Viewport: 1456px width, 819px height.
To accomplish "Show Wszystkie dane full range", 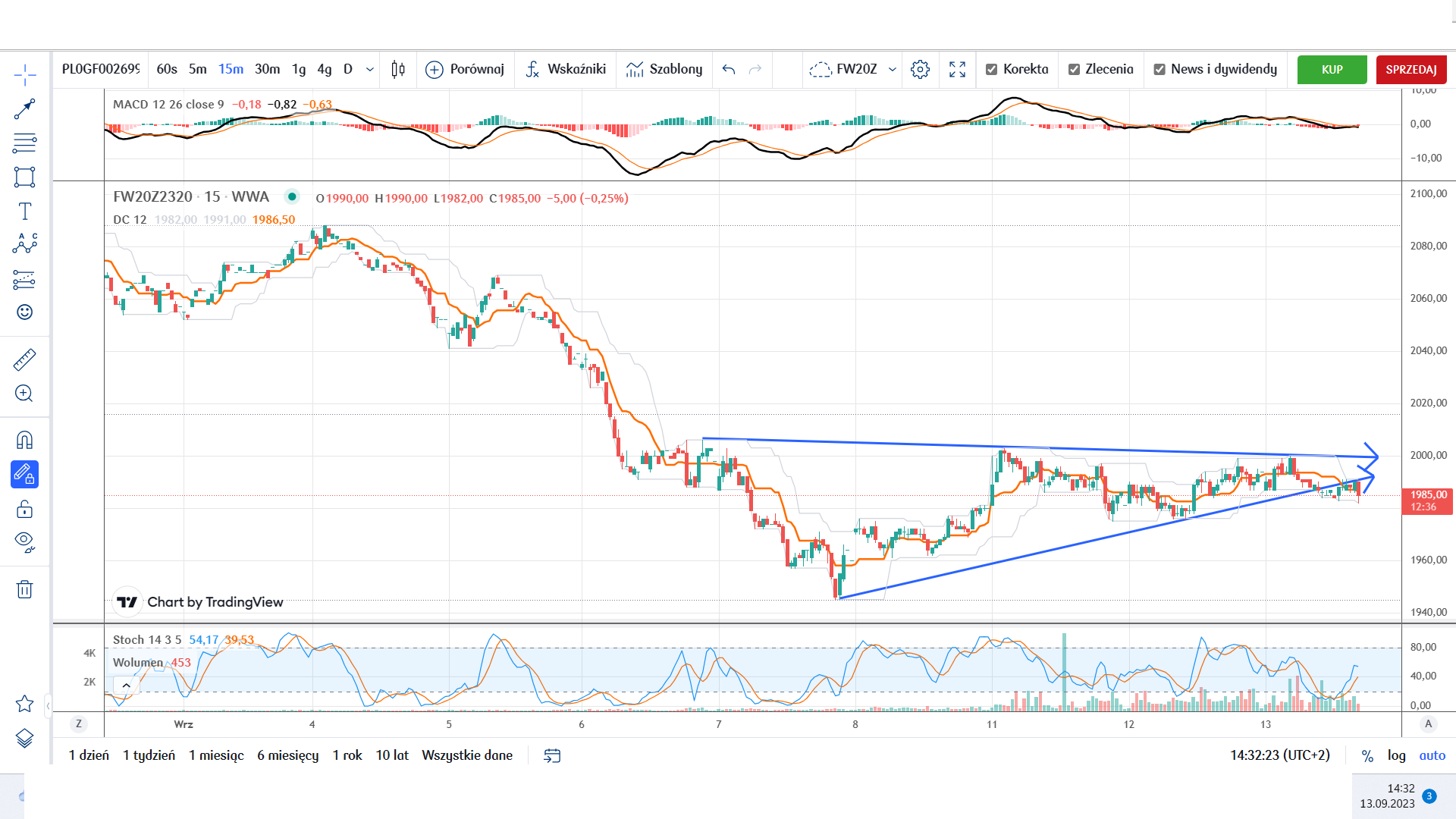I will [x=467, y=755].
